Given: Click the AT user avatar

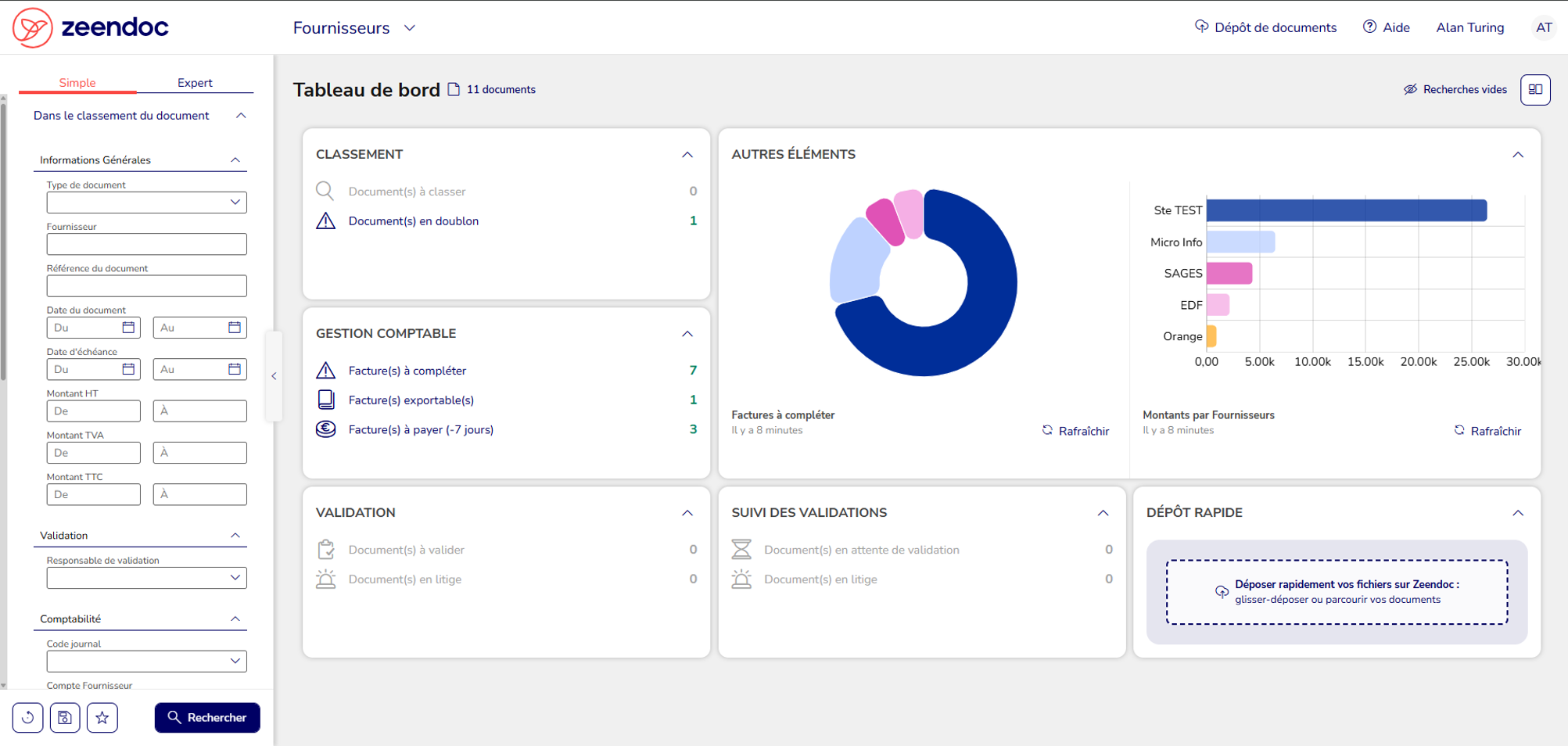Looking at the screenshot, I should point(1544,27).
